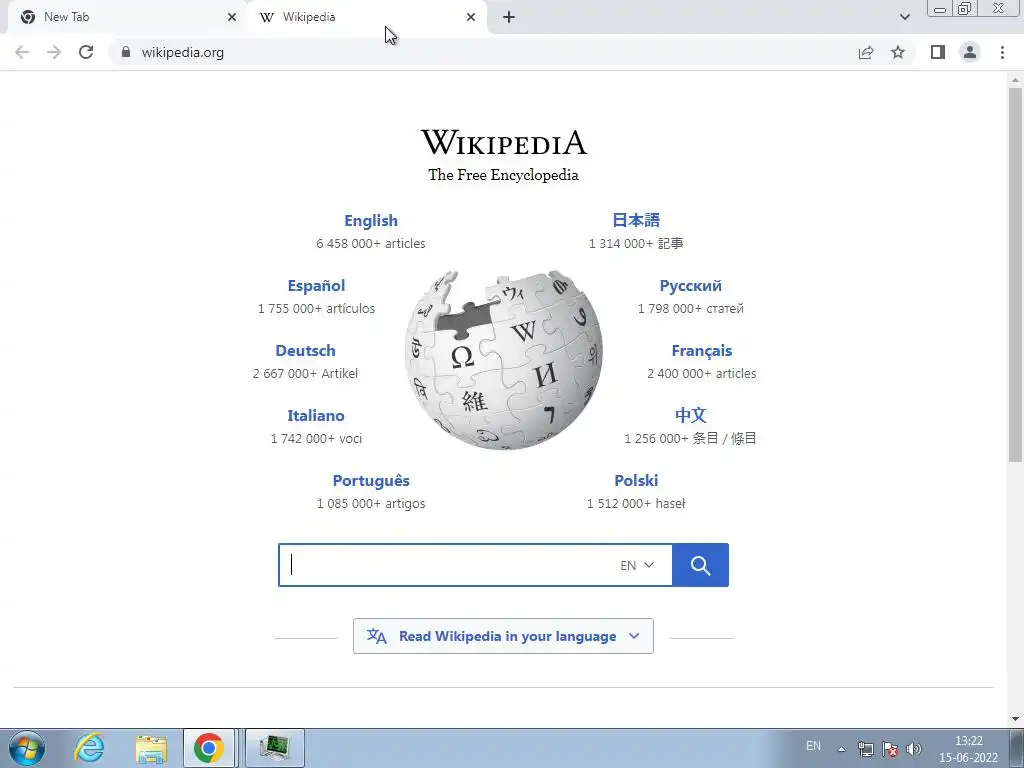1024x768 pixels.
Task: Open Chrome three-dot menu
Action: tap(1002, 52)
